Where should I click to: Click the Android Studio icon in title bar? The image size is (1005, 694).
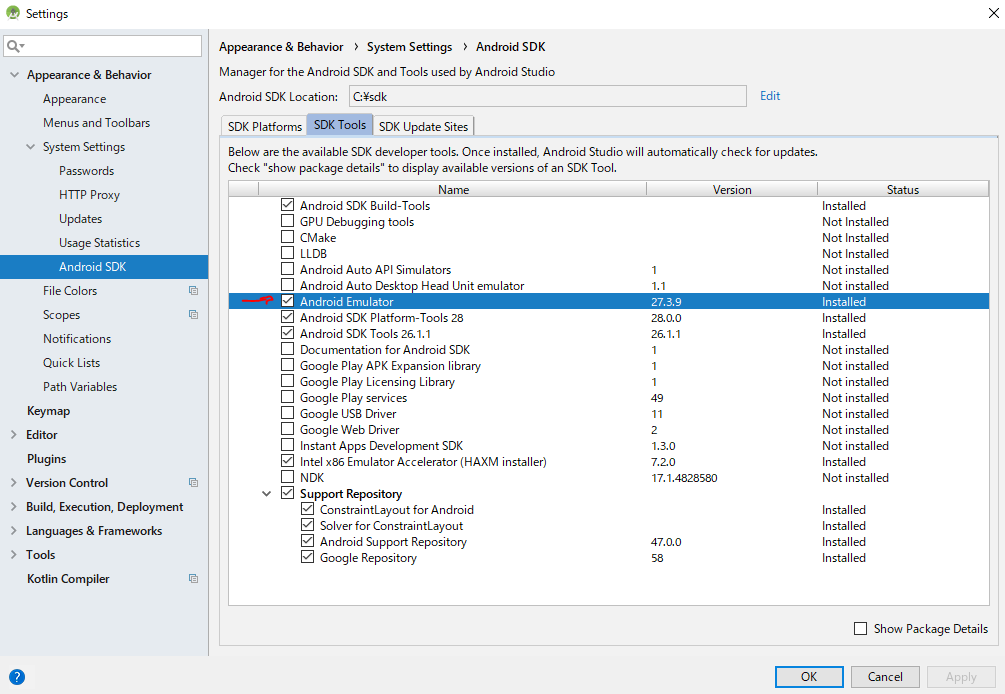[13, 13]
